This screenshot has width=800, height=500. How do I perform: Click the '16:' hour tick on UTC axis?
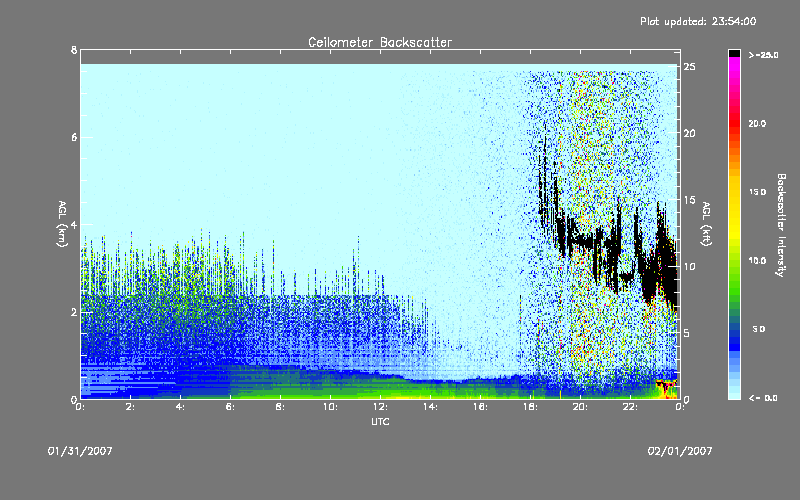[x=480, y=407]
